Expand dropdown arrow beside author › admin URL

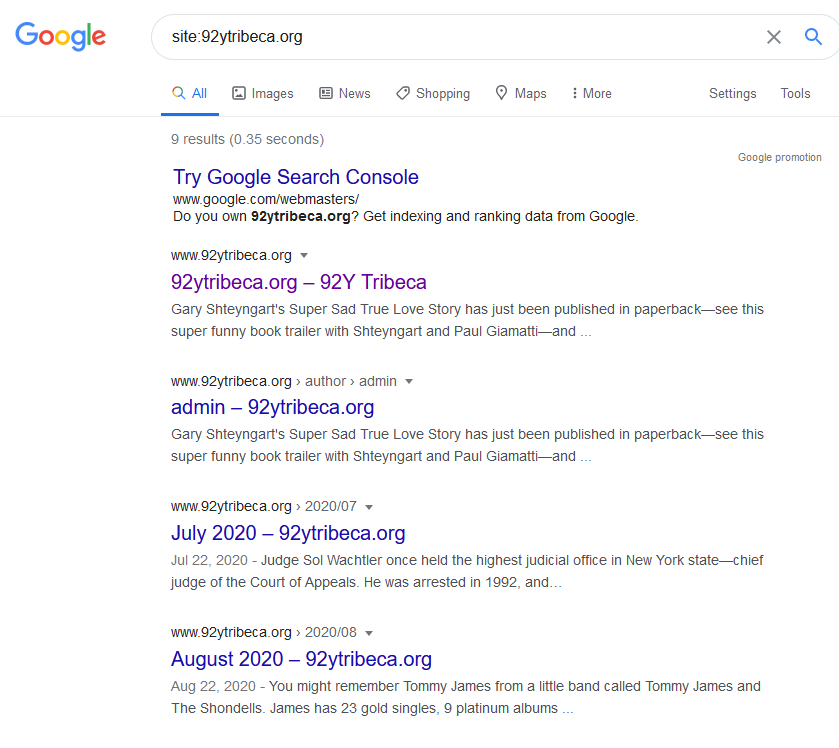point(409,381)
